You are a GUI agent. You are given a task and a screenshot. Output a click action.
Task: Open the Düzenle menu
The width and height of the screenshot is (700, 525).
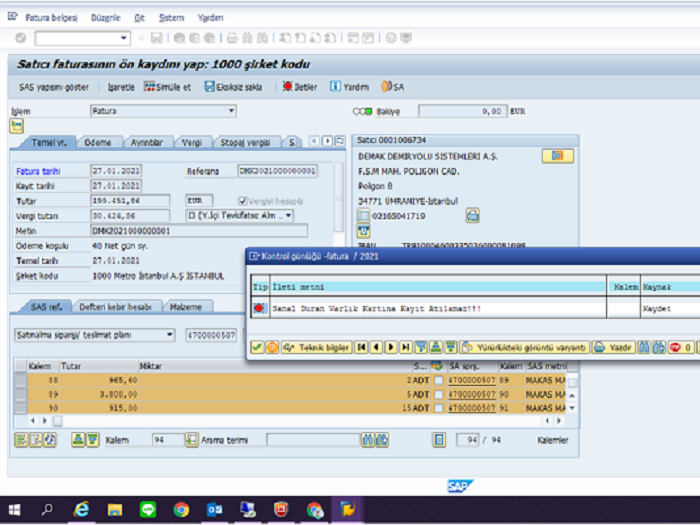106,18
